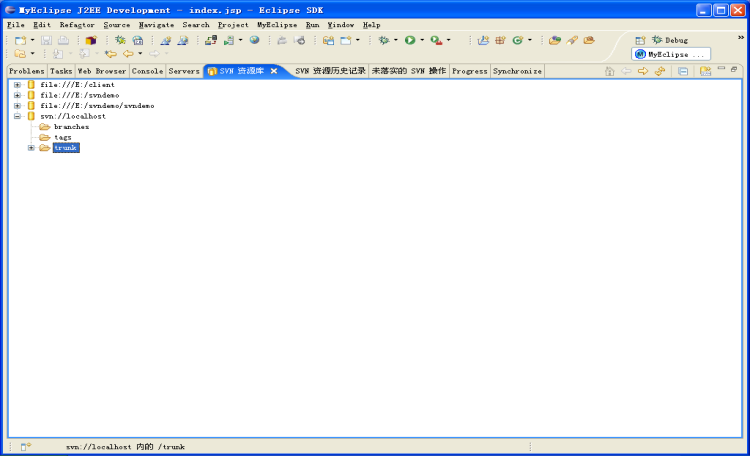Click the open perspective icon
Image resolution: width=750 pixels, height=456 pixels.
click(x=640, y=40)
